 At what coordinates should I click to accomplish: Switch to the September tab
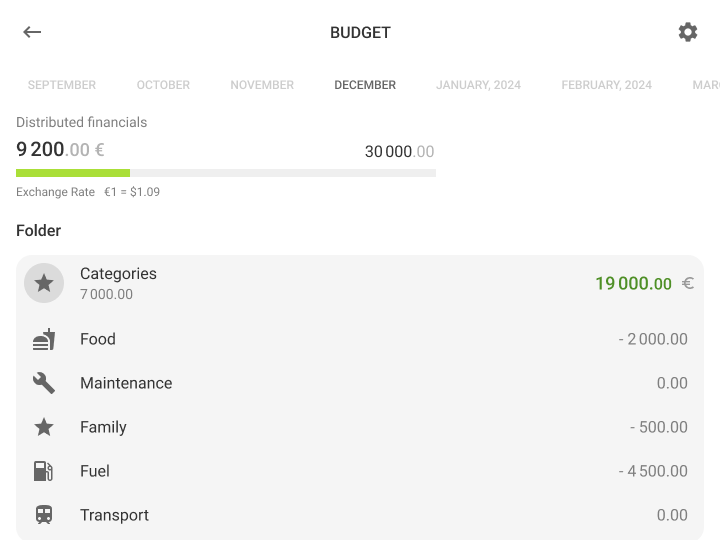tap(62, 85)
